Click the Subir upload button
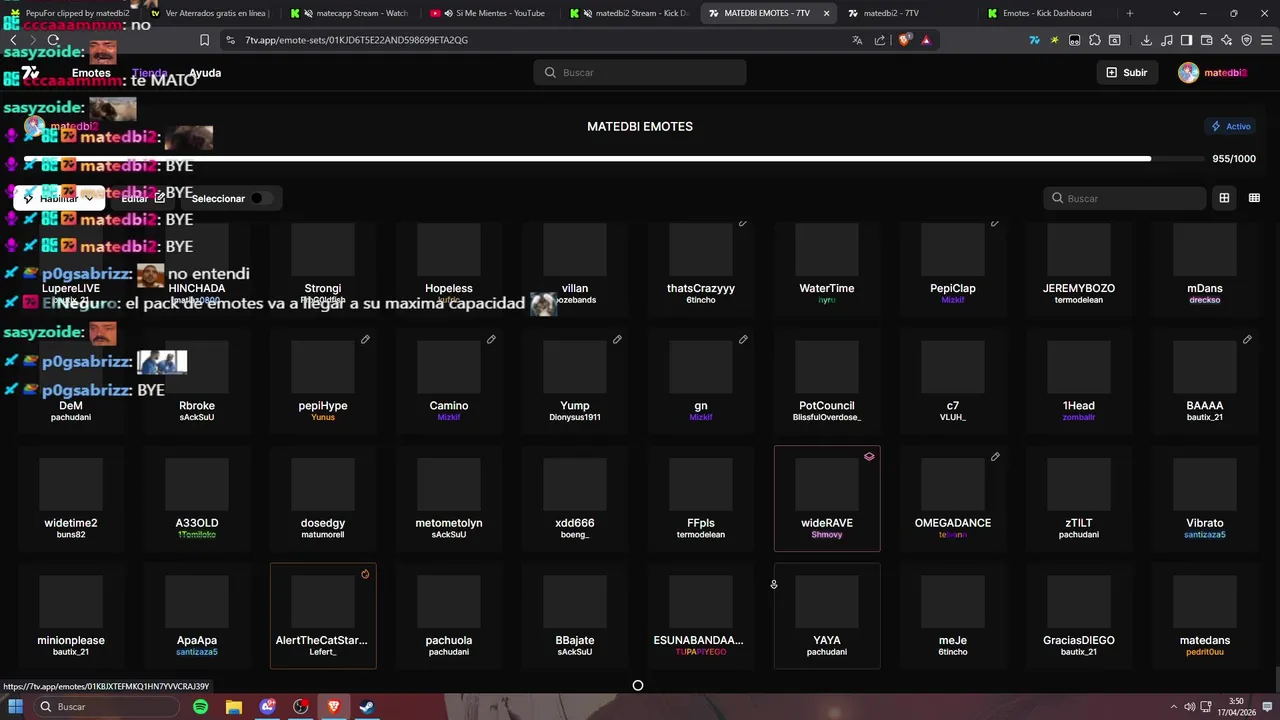 pyautogui.click(x=1127, y=73)
